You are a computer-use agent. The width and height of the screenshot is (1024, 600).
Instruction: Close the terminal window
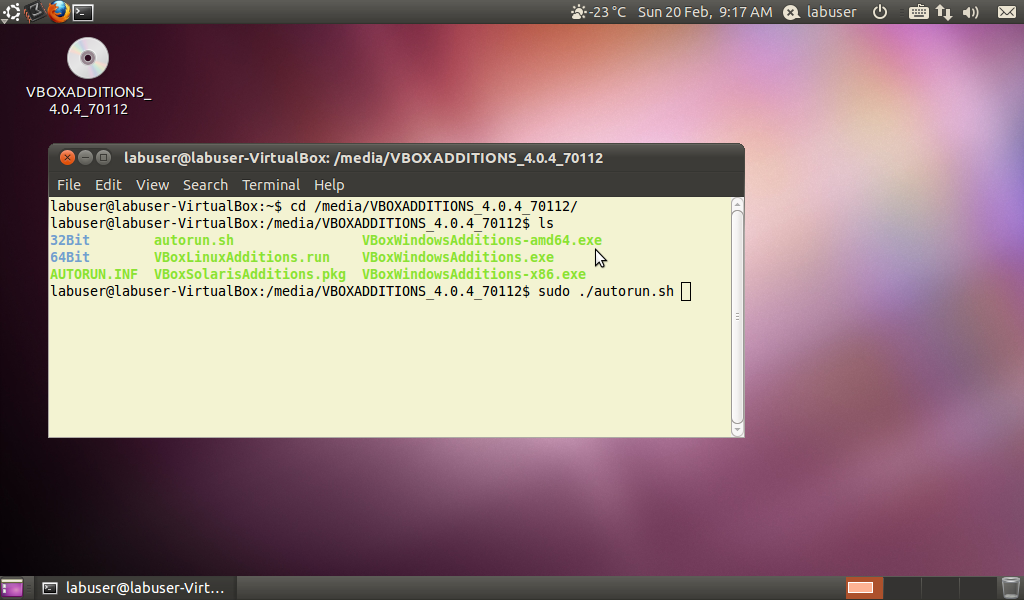(67, 157)
